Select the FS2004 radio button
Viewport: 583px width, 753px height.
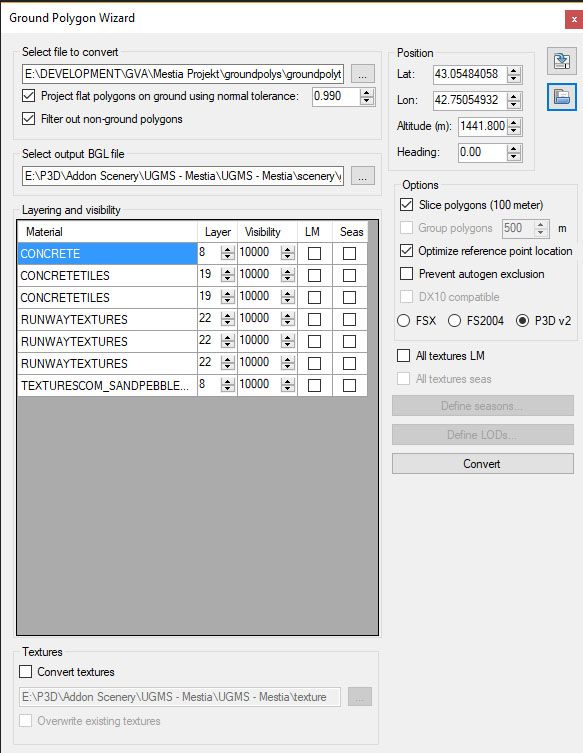click(454, 320)
